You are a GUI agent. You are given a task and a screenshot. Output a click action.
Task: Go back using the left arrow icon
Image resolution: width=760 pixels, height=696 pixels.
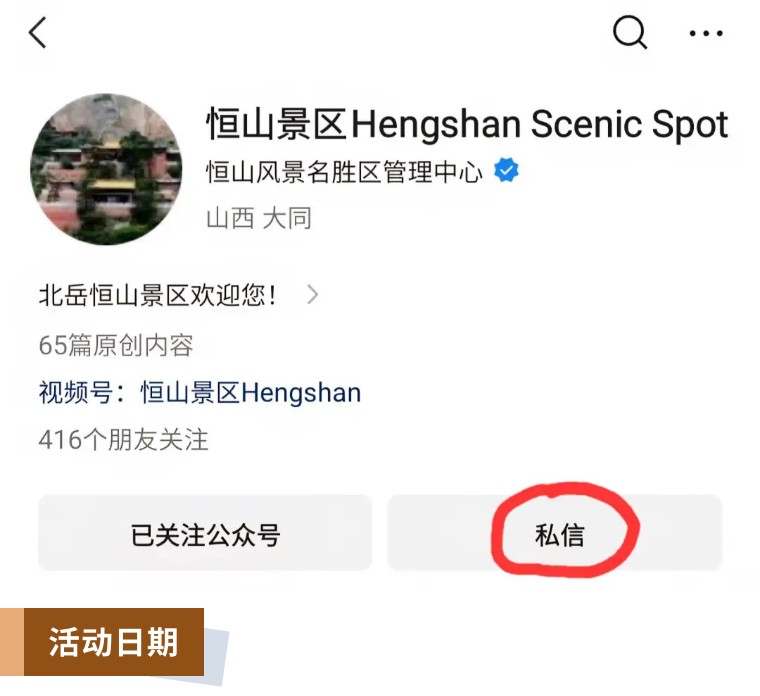pos(37,32)
